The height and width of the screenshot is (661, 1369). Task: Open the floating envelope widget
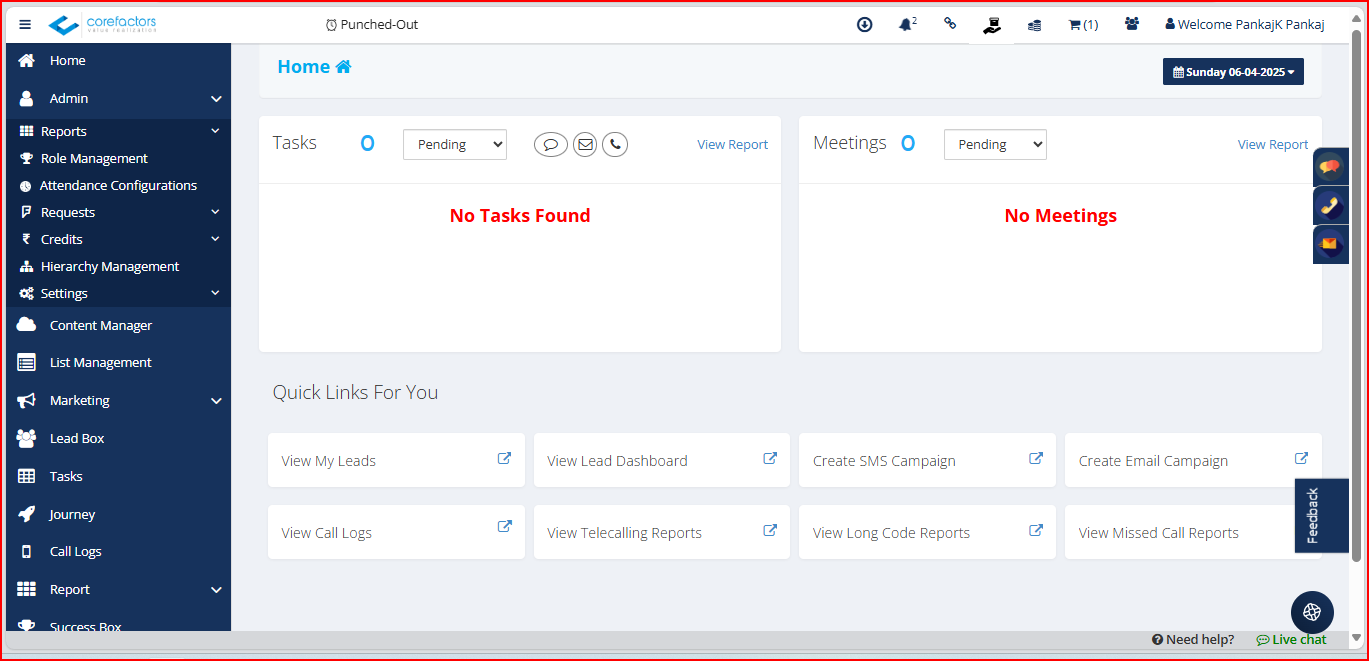[1330, 245]
